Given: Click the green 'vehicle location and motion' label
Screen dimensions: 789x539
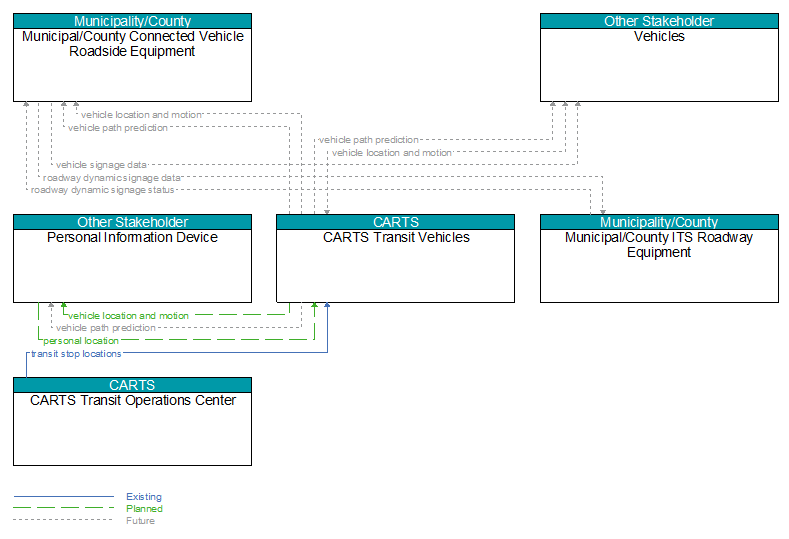Looking at the screenshot, I should tap(128, 316).
